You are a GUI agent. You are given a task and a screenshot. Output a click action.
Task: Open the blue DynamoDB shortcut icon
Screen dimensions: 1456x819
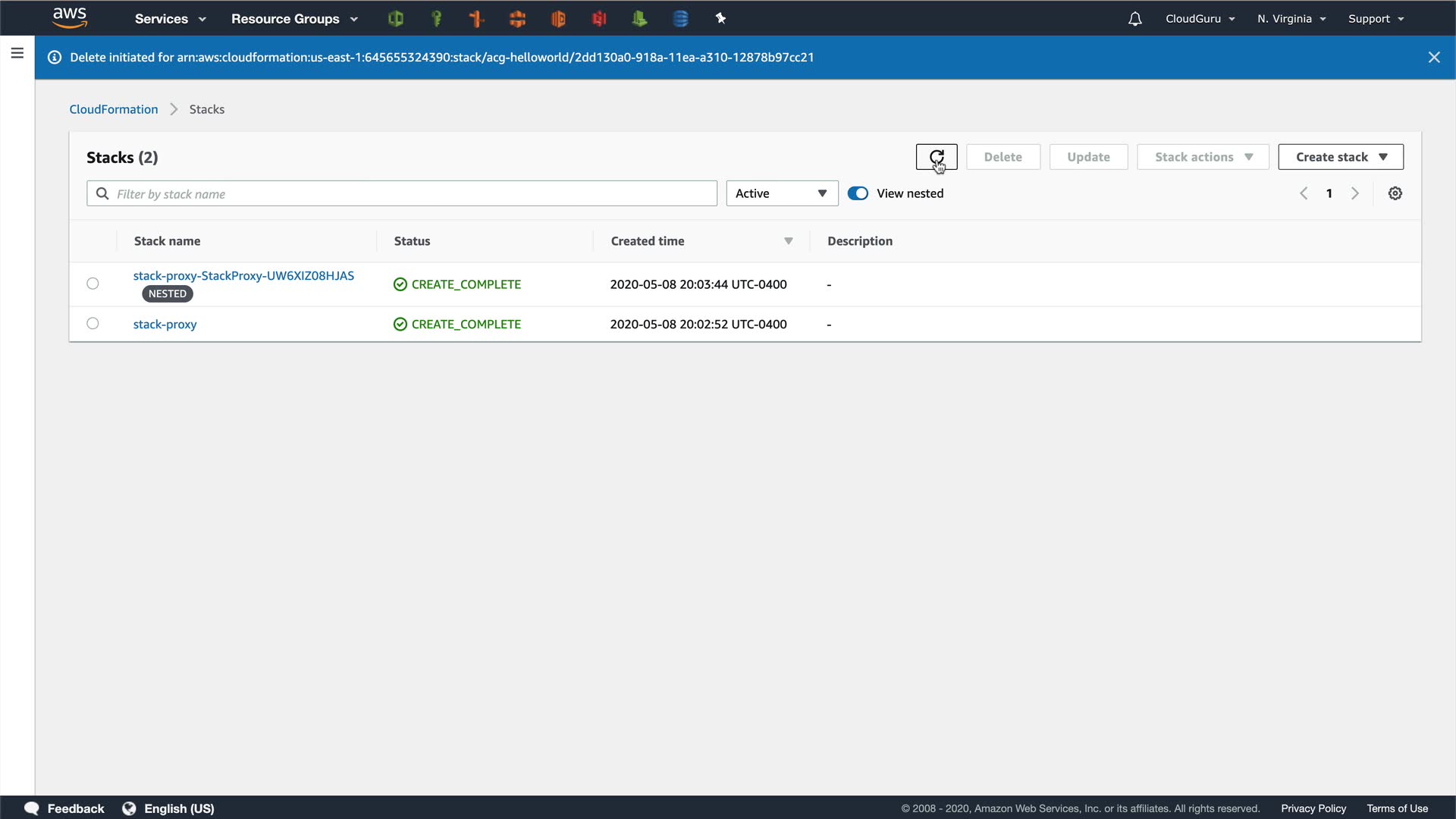pos(680,19)
